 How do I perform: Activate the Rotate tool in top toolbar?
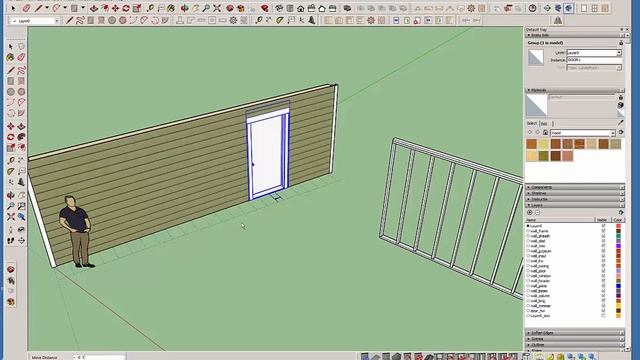point(126,8)
